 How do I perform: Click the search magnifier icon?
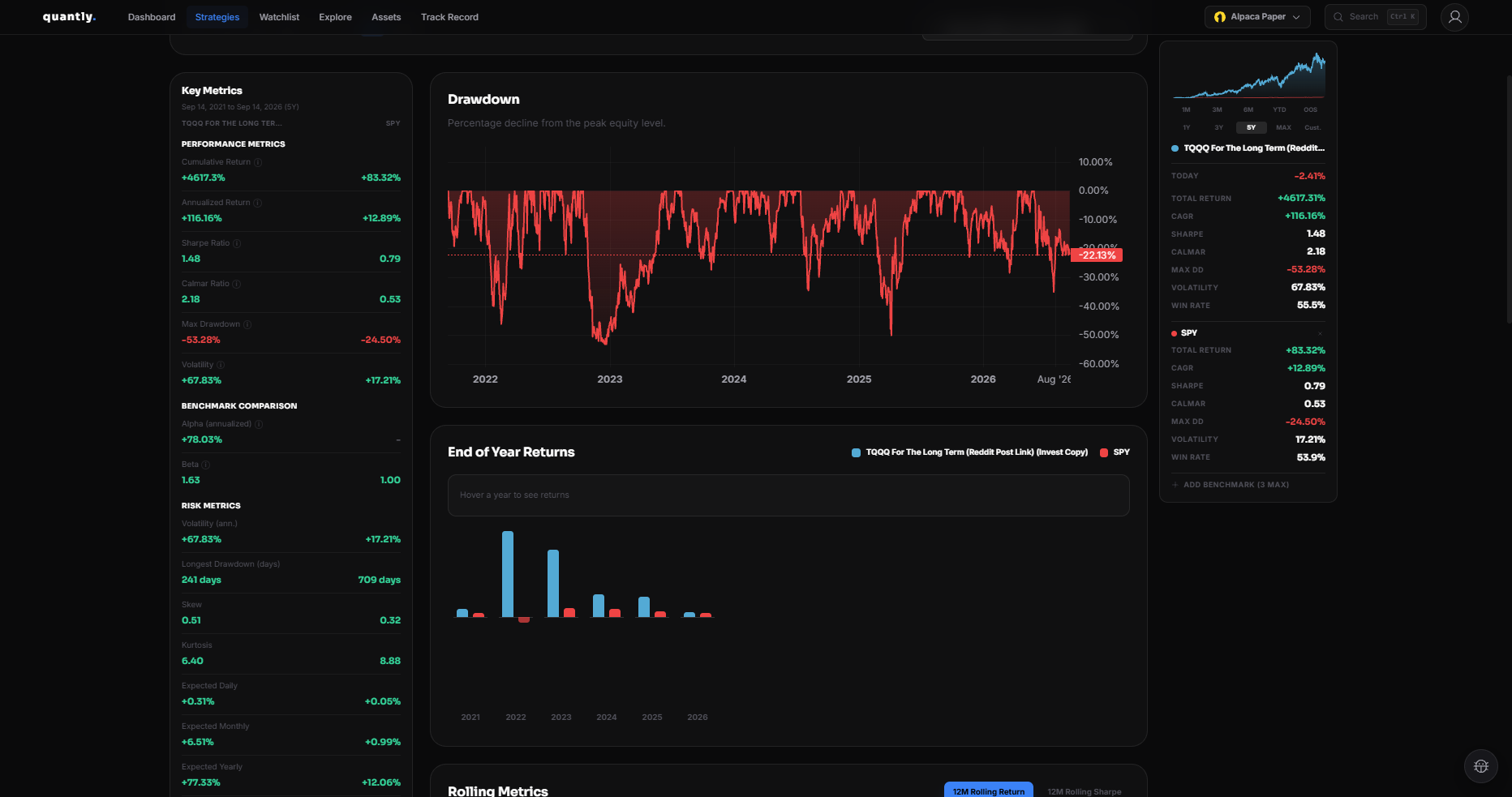click(x=1338, y=17)
